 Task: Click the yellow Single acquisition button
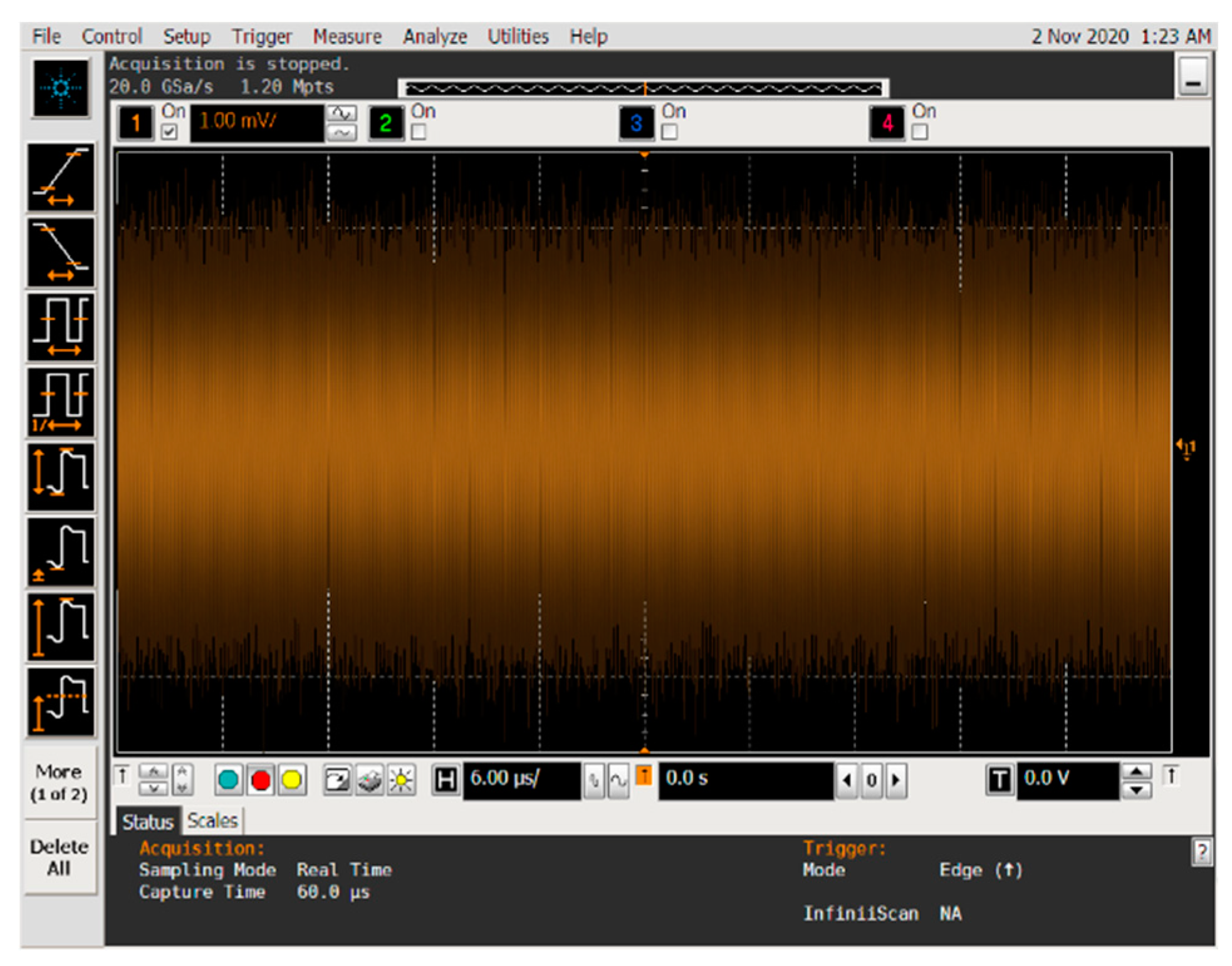[x=291, y=780]
